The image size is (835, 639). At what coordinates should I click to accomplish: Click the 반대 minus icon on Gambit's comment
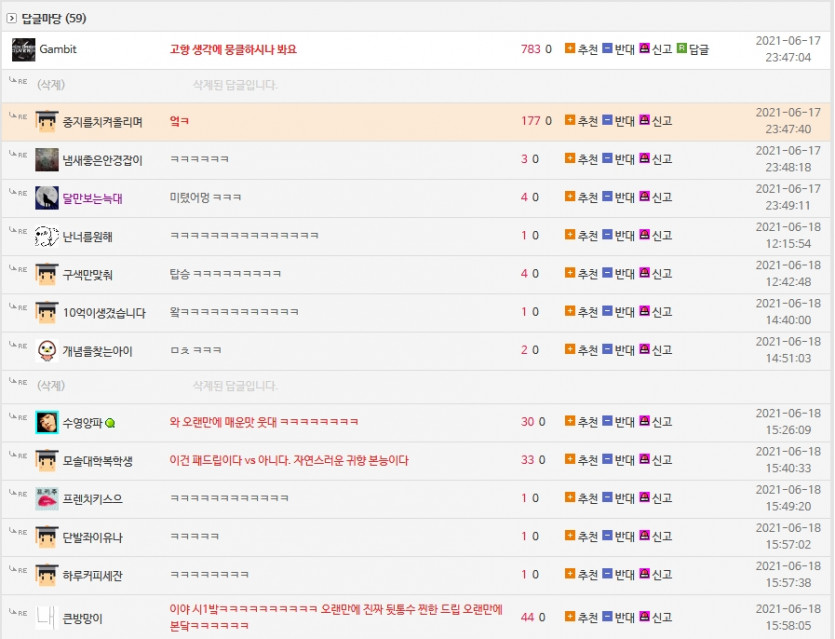[607, 48]
